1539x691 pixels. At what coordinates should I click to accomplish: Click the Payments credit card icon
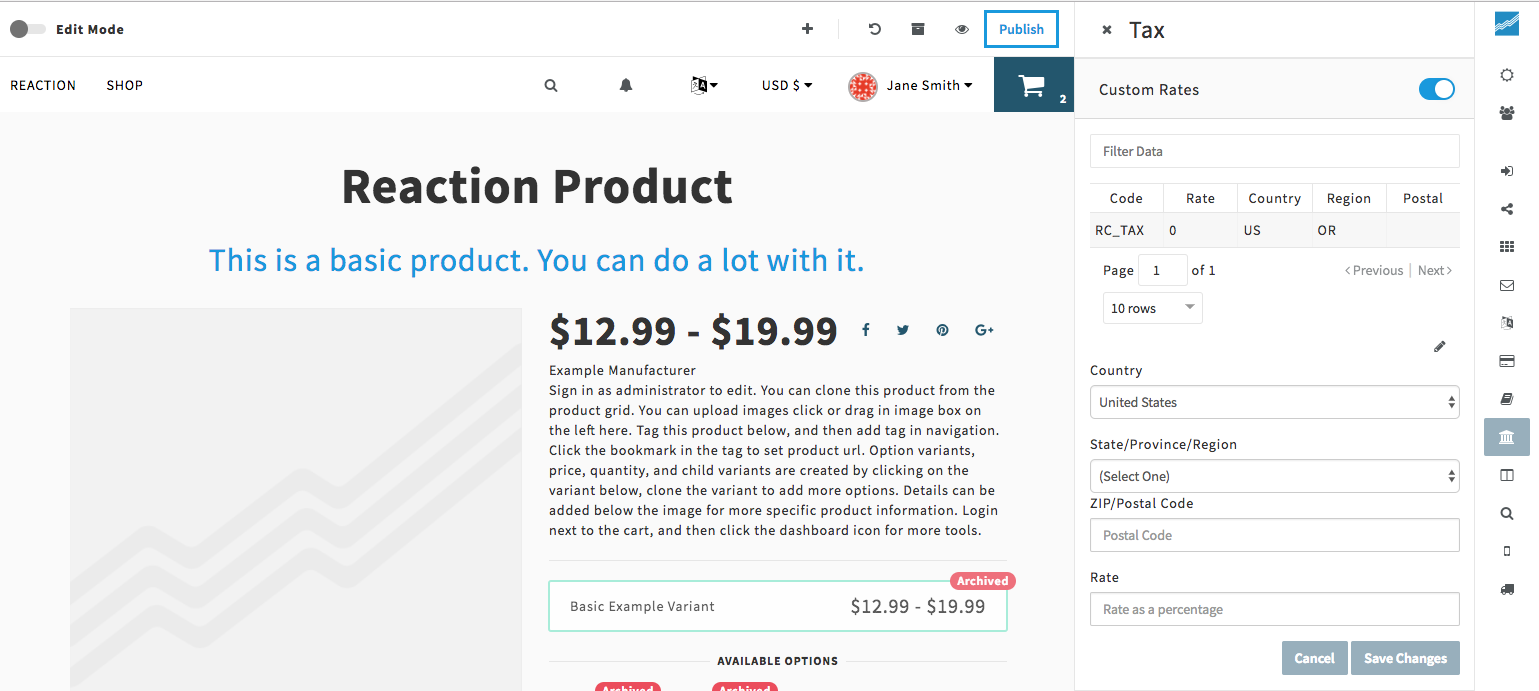(x=1507, y=361)
